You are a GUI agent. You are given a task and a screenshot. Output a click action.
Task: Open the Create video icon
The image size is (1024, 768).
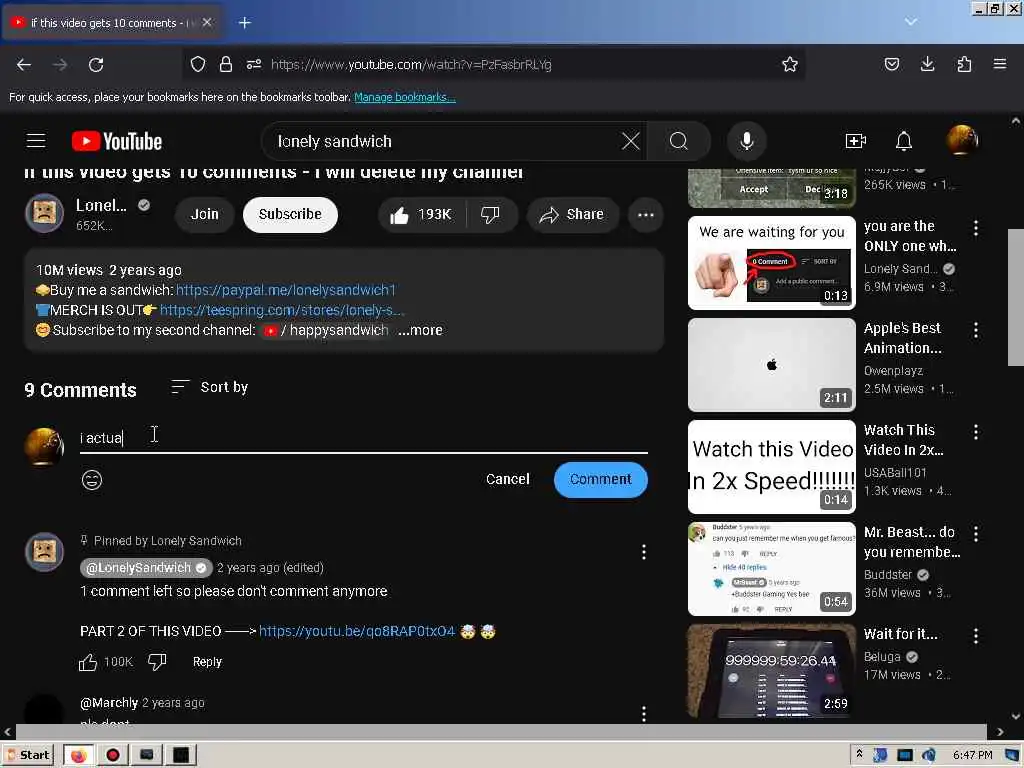[856, 141]
